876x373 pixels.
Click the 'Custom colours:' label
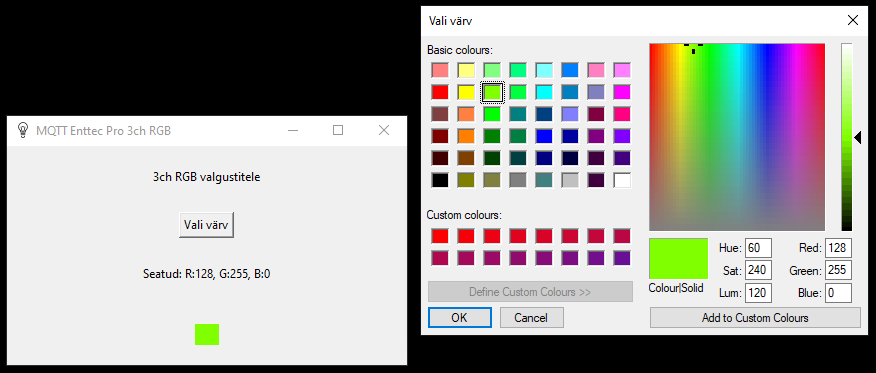coord(464,215)
